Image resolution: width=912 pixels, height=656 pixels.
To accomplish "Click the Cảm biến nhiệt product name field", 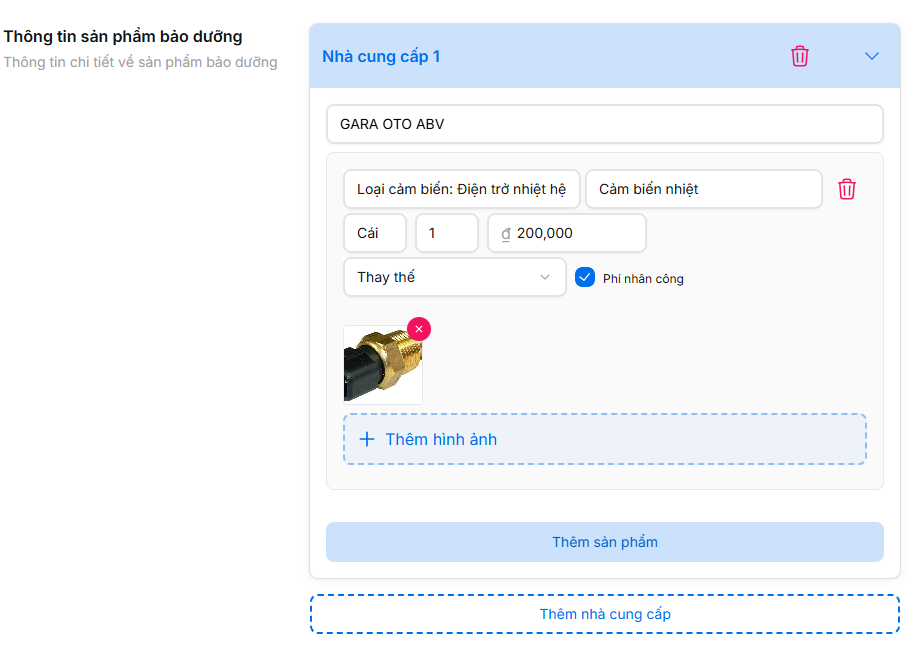I will (x=703, y=189).
